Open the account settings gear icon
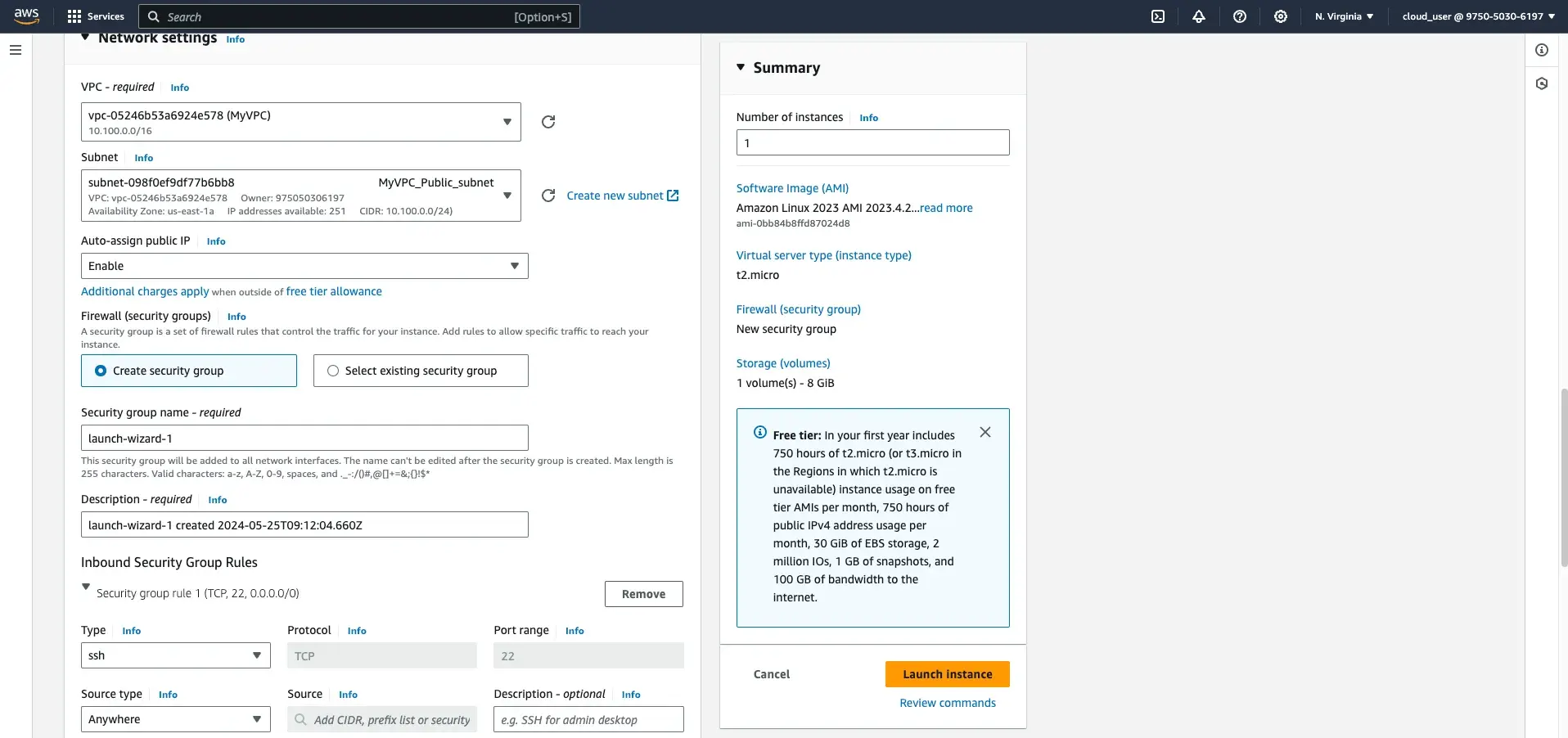The image size is (1568, 738). pyautogui.click(x=1280, y=16)
